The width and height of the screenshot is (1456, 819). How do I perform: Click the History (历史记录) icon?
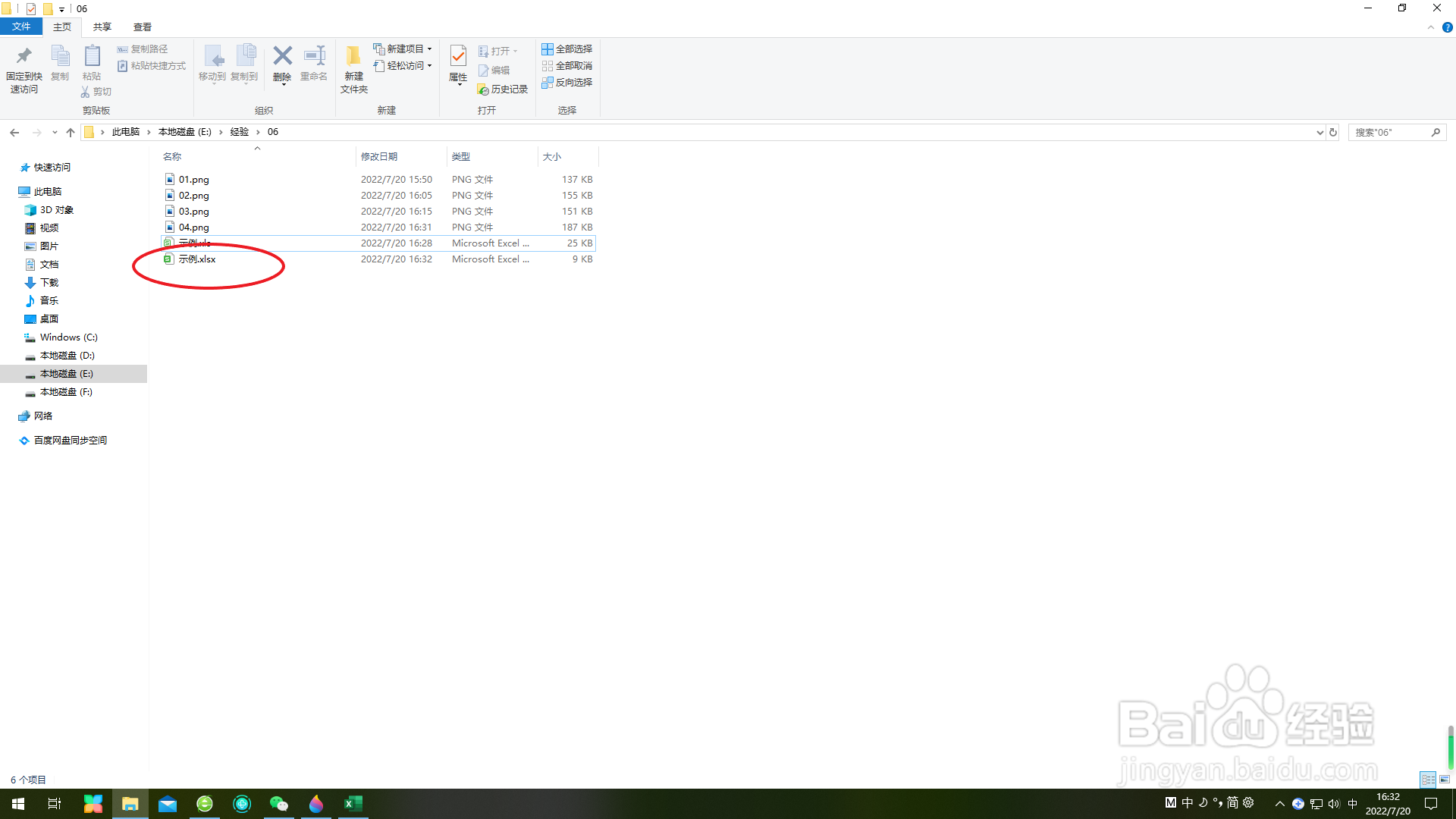[x=503, y=89]
